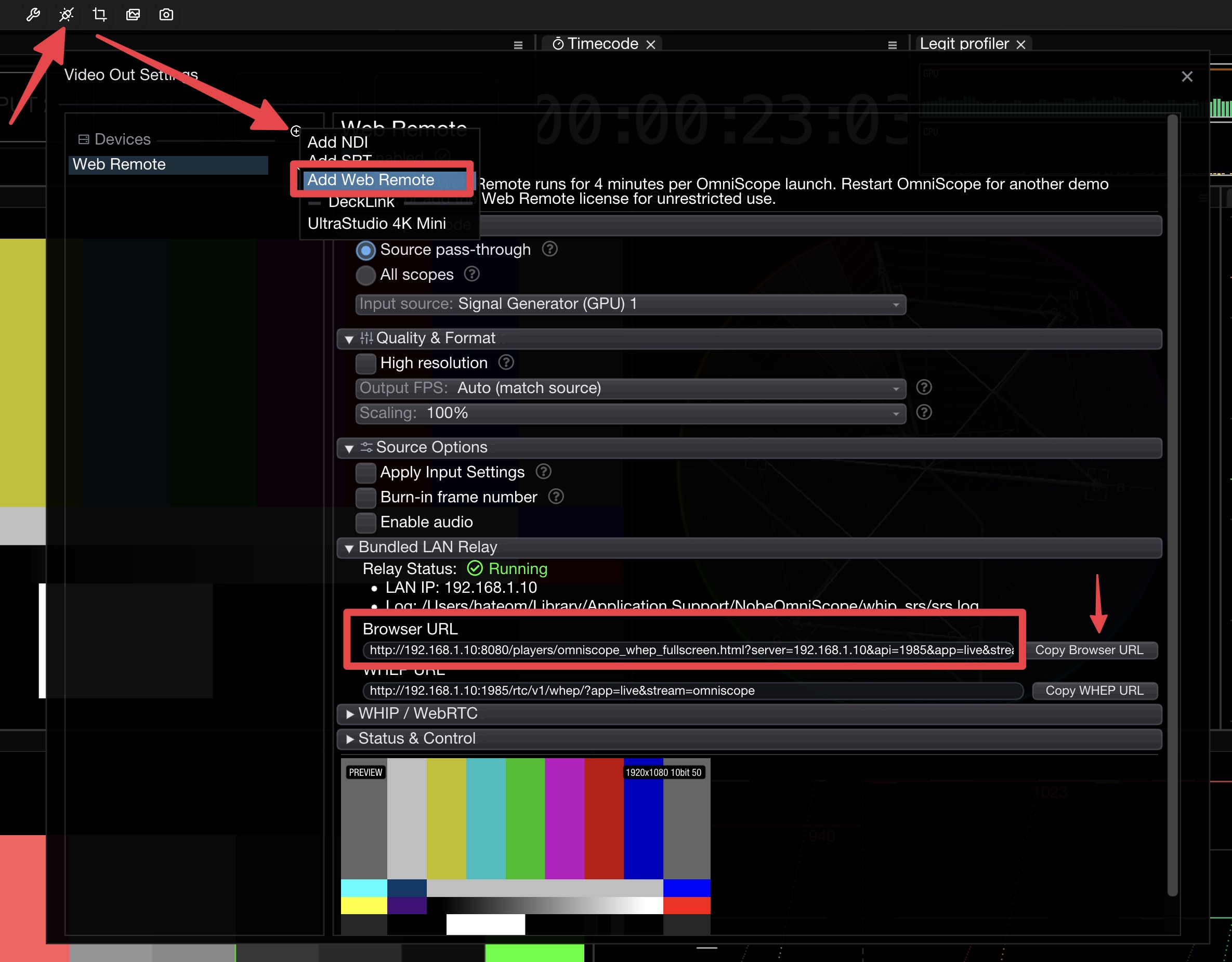The image size is (1232, 962).
Task: Click the wrench settings icon in toolbar
Action: (33, 15)
